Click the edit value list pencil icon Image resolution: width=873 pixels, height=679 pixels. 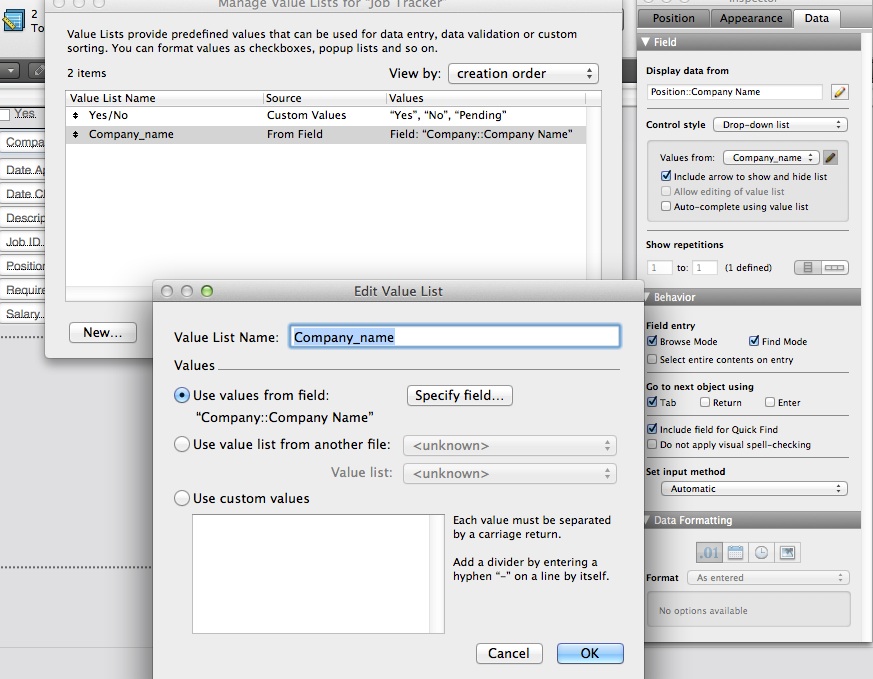coord(830,157)
